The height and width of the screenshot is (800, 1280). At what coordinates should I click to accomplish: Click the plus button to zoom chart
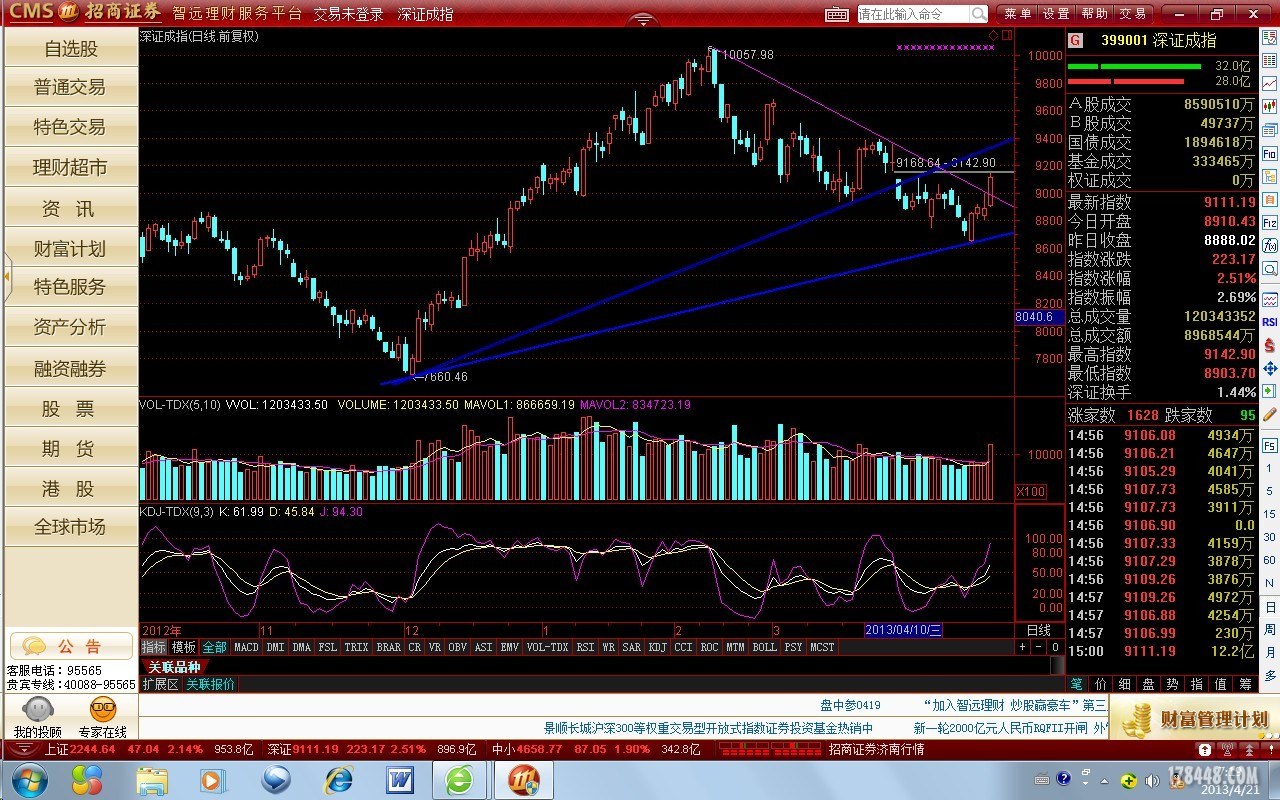pos(1022,647)
